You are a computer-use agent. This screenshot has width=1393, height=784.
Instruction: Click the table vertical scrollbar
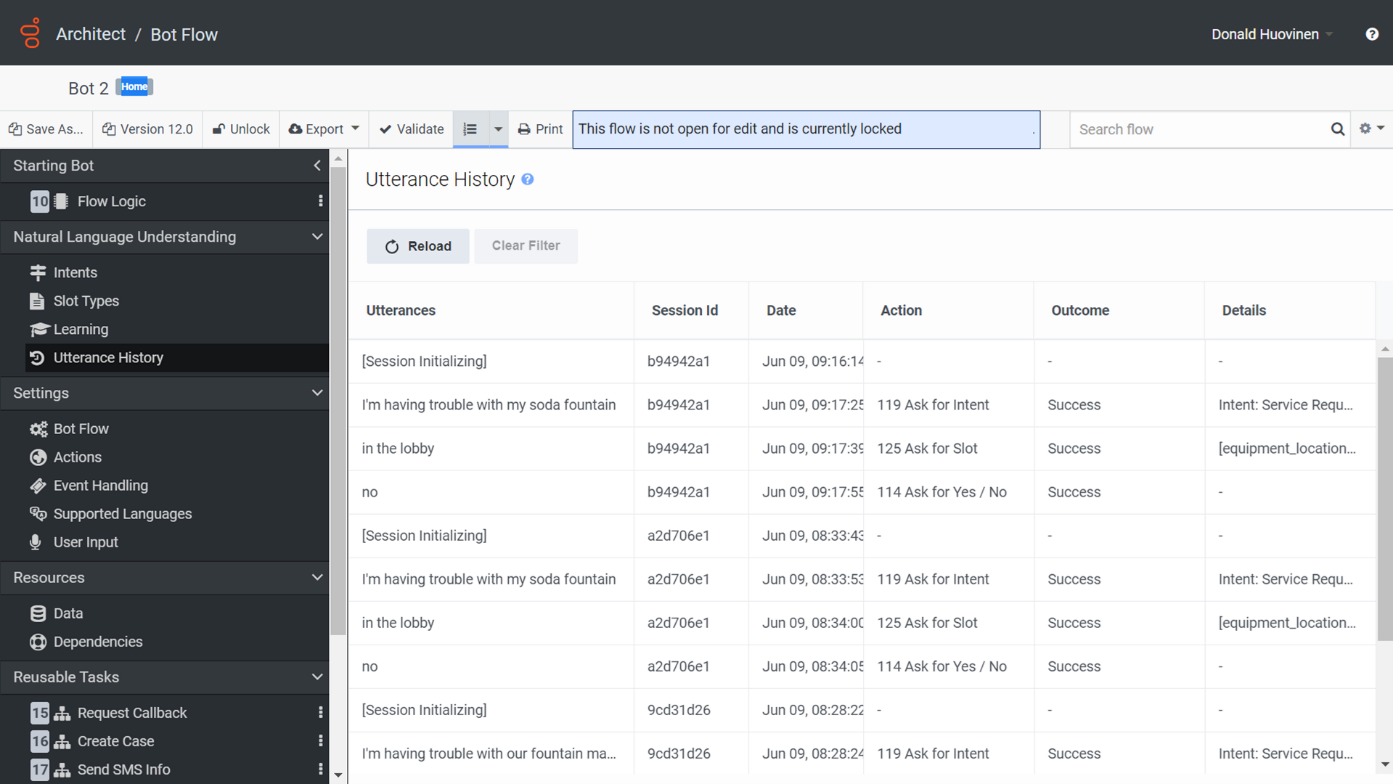(1384, 500)
